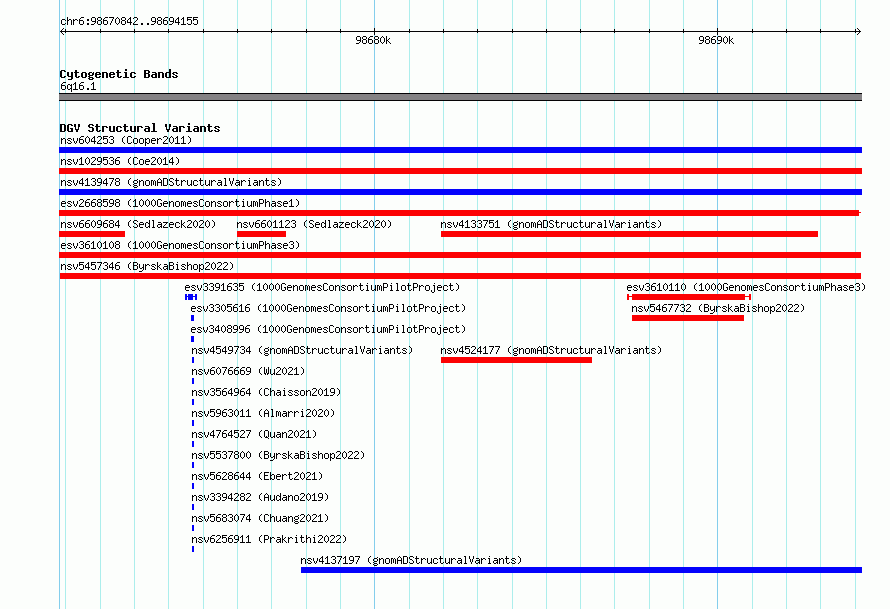Image resolution: width=890 pixels, height=609 pixels.
Task: Select the short red bar under nsv6609684
Action: coord(92,234)
